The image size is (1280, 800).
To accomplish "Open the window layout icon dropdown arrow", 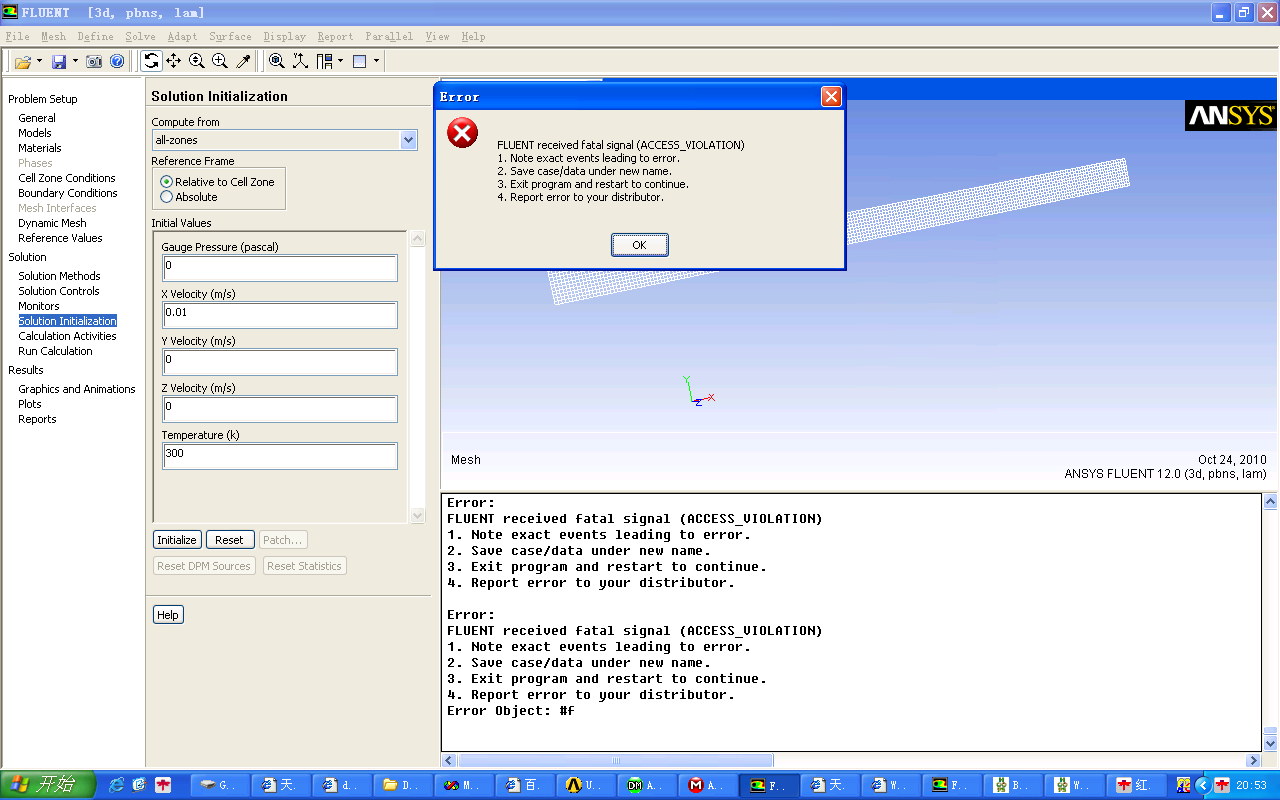I will (x=339, y=61).
